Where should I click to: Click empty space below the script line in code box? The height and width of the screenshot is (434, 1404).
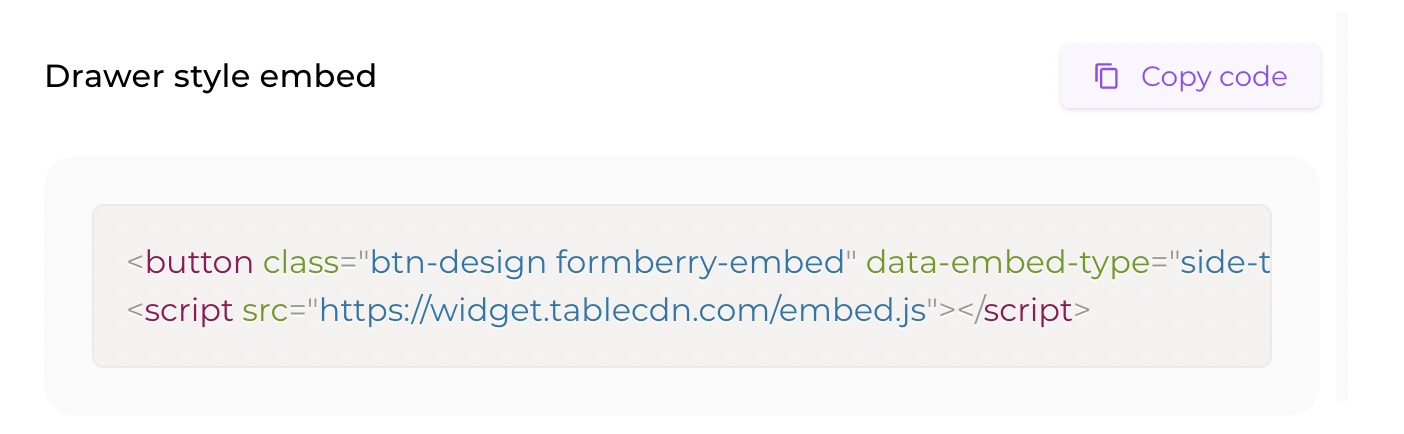[x=681, y=347]
